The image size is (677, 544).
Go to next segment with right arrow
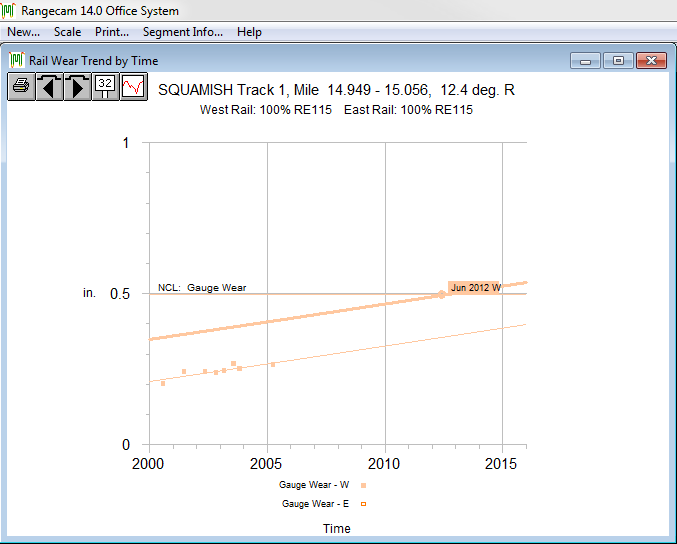(x=77, y=87)
